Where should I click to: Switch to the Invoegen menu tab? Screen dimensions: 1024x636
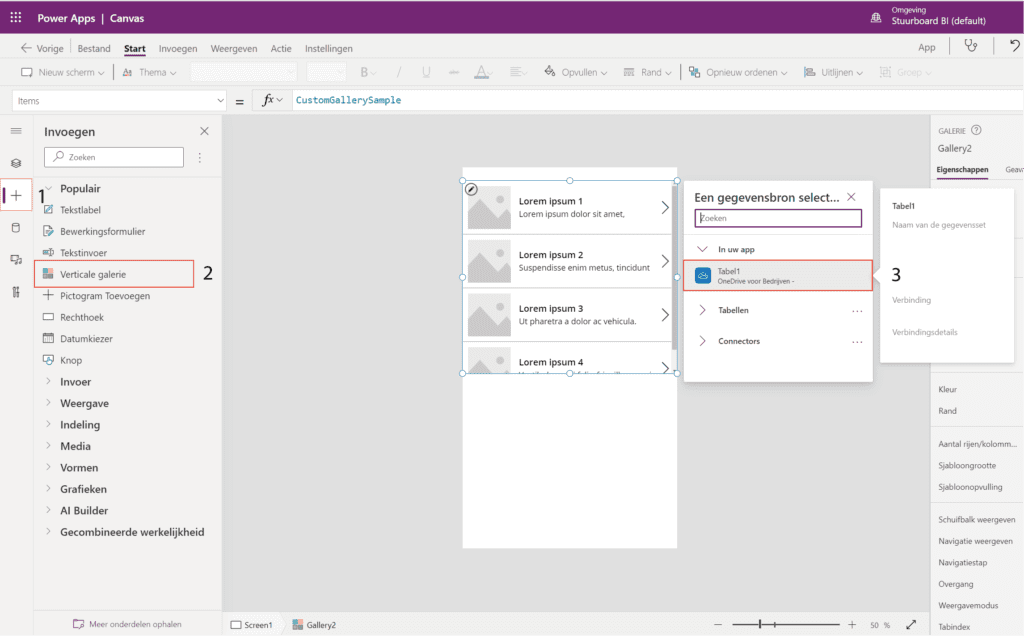178,48
